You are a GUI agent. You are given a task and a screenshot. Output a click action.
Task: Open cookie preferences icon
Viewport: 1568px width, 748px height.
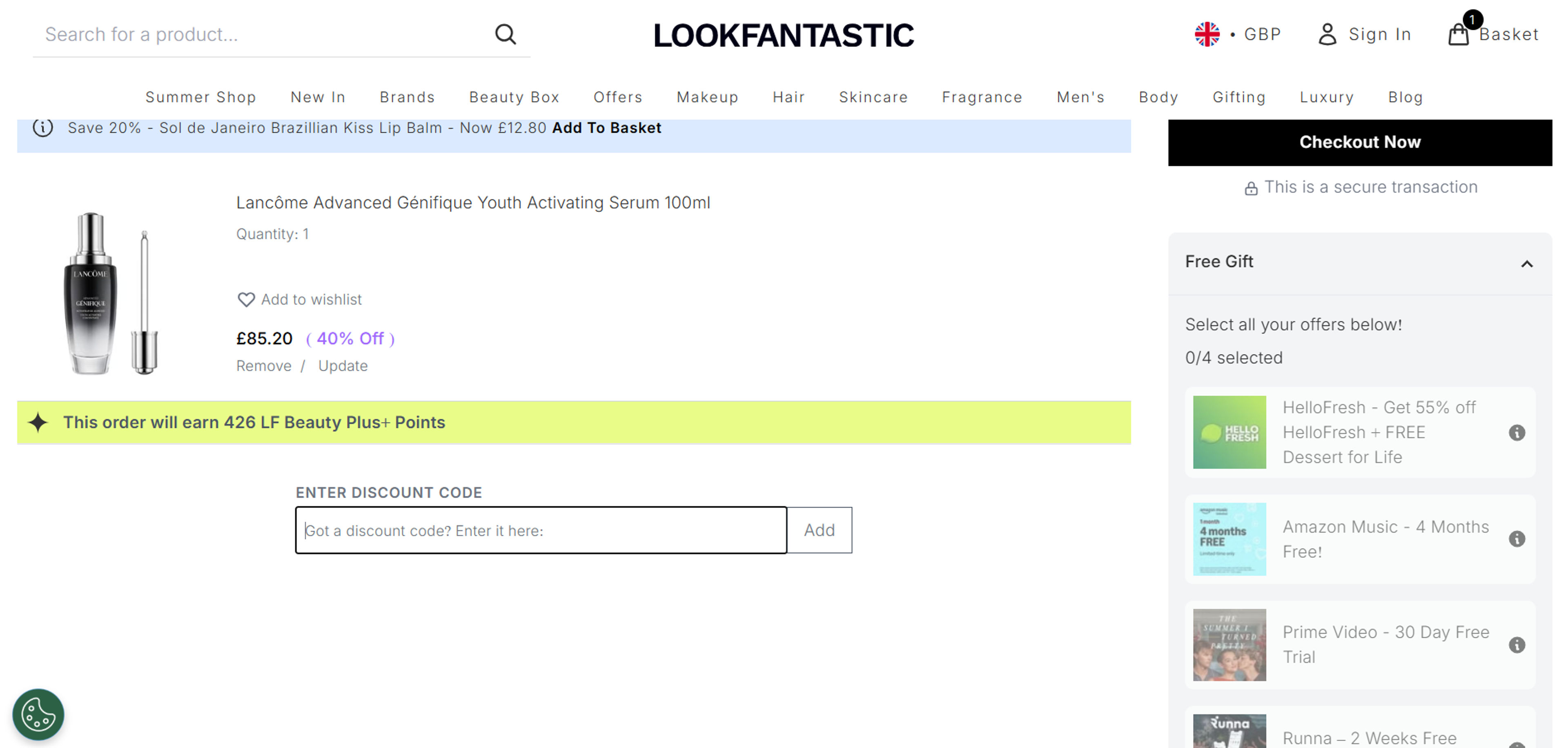point(38,715)
